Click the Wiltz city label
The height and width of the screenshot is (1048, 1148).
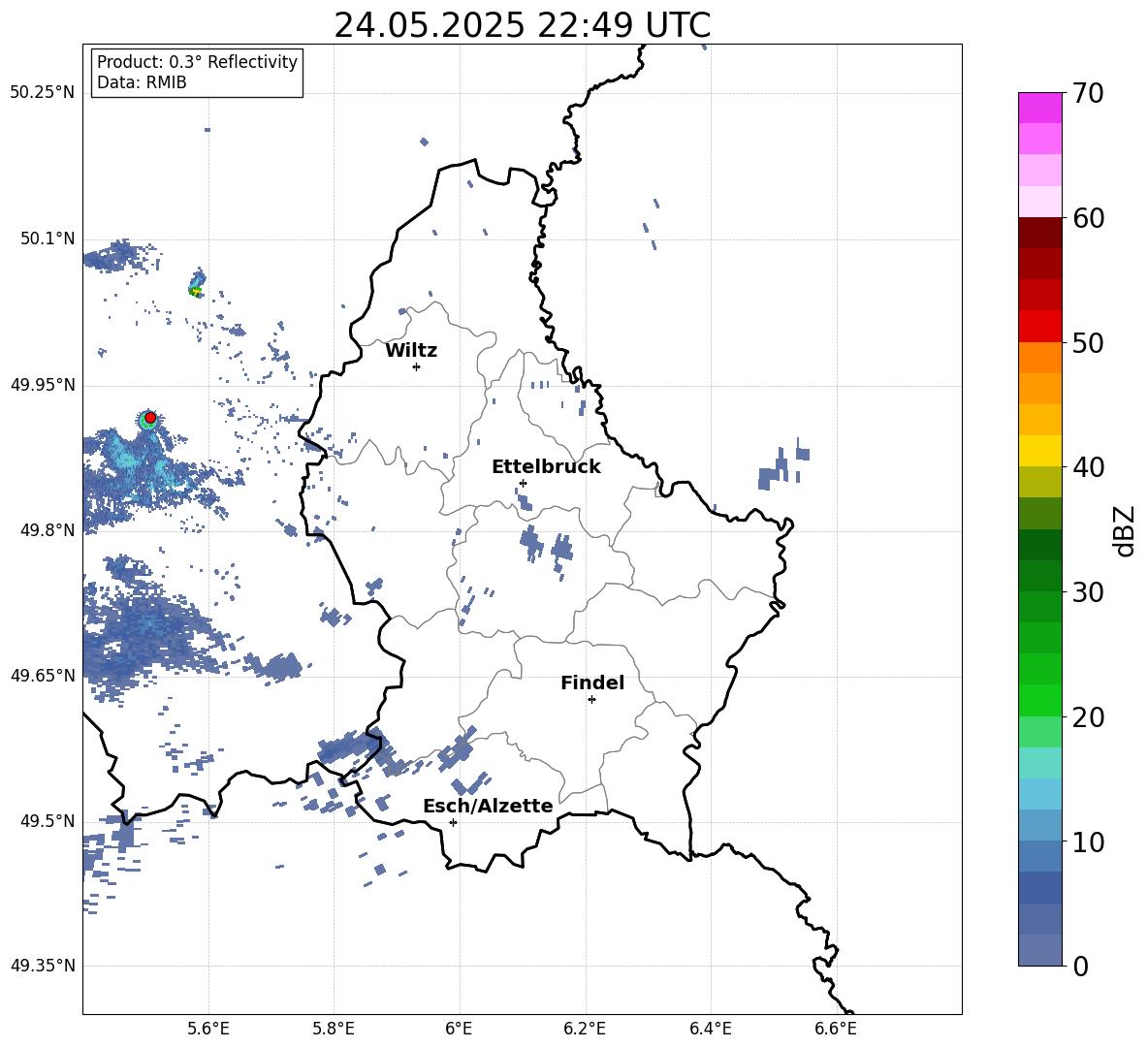[411, 351]
